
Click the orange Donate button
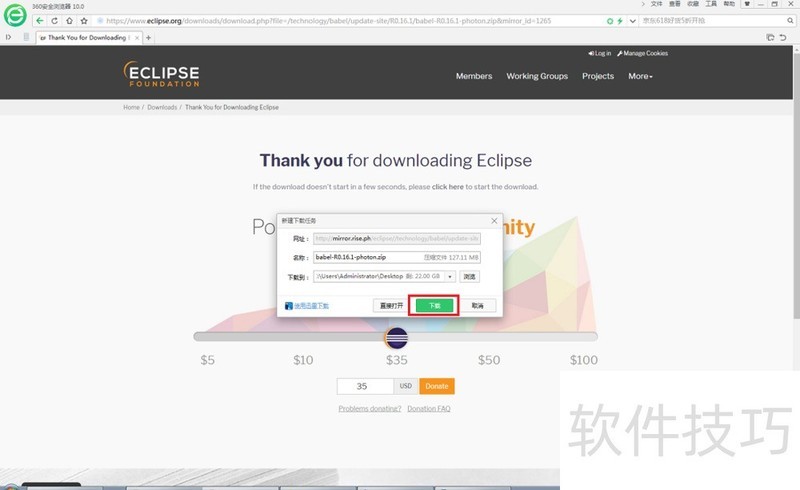tap(437, 386)
